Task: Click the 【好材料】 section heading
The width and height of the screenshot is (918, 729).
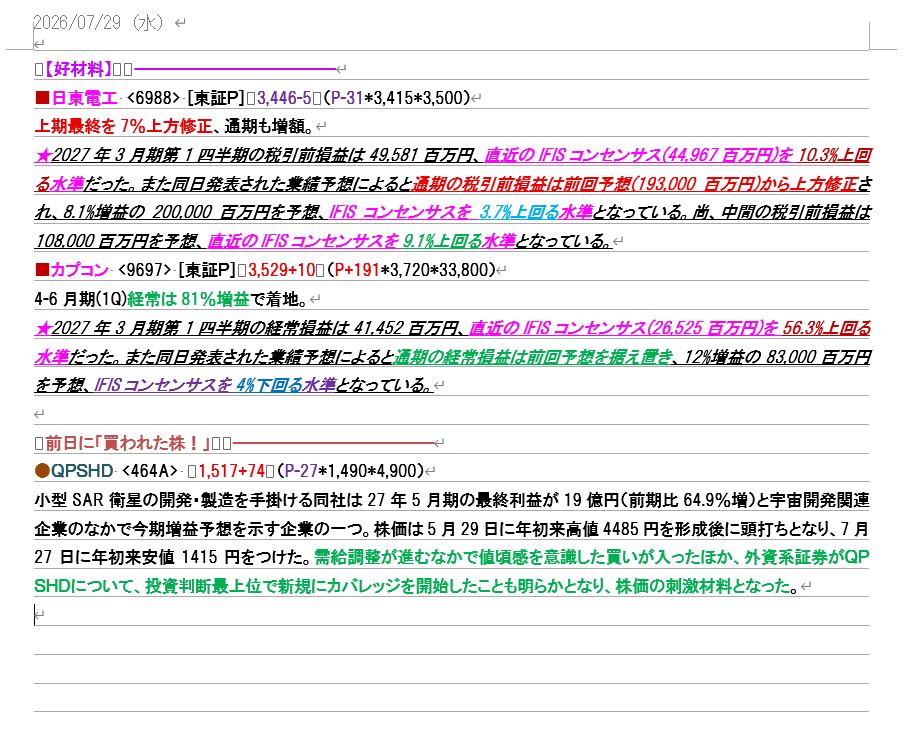Action: coord(78,69)
